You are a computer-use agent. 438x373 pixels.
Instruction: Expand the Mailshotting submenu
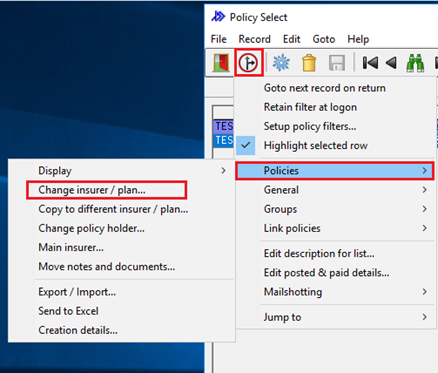pos(336,292)
